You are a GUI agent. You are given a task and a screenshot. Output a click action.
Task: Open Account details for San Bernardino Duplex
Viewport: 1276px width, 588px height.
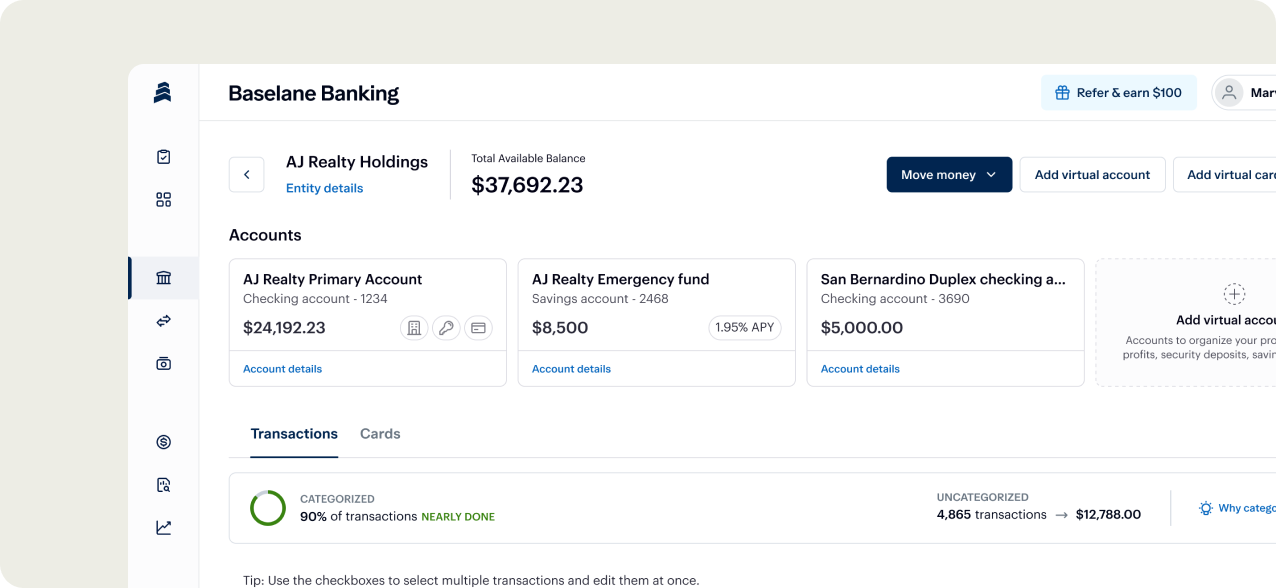coord(860,369)
